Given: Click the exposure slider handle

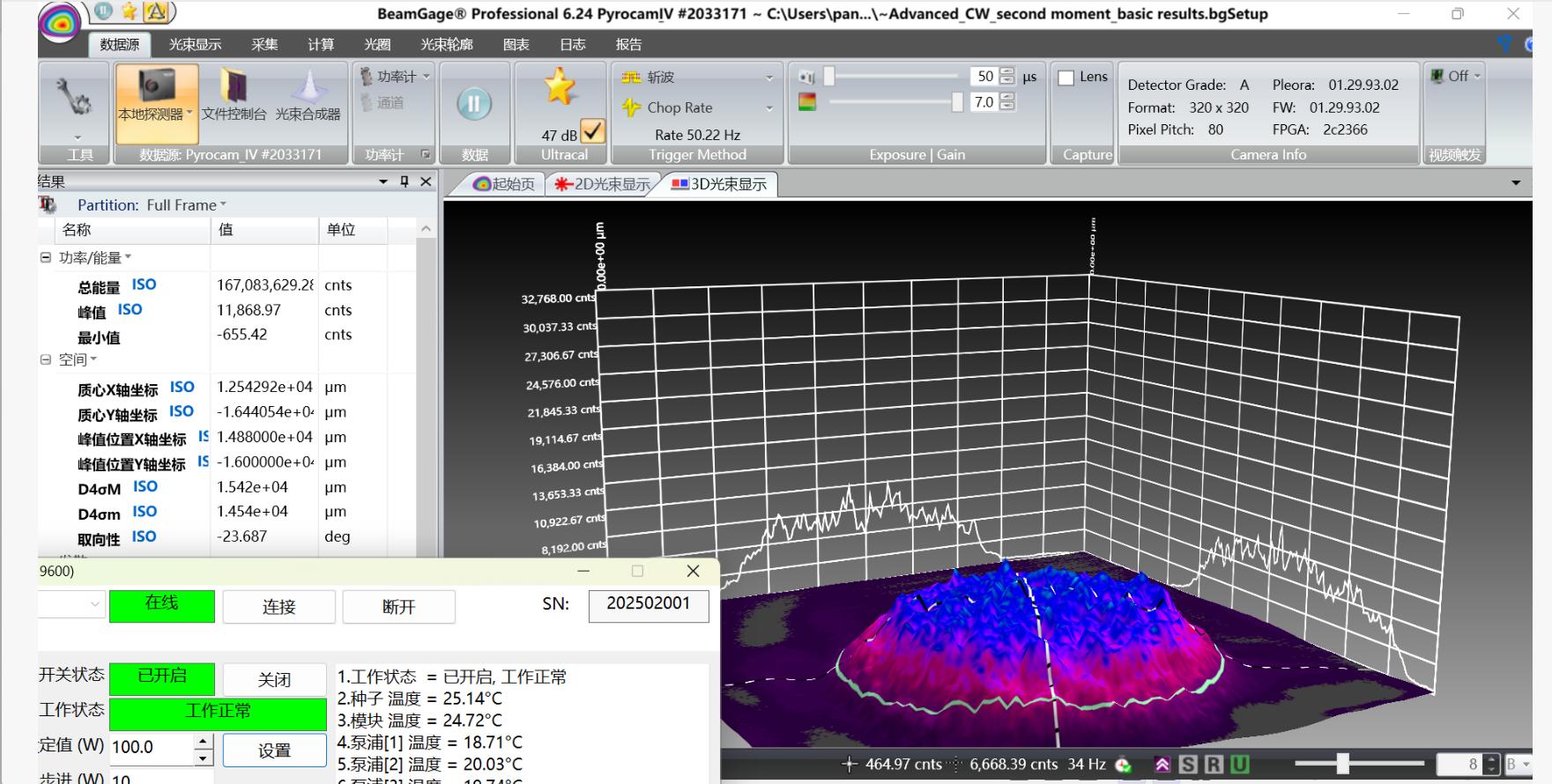Looking at the screenshot, I should pos(828,78).
